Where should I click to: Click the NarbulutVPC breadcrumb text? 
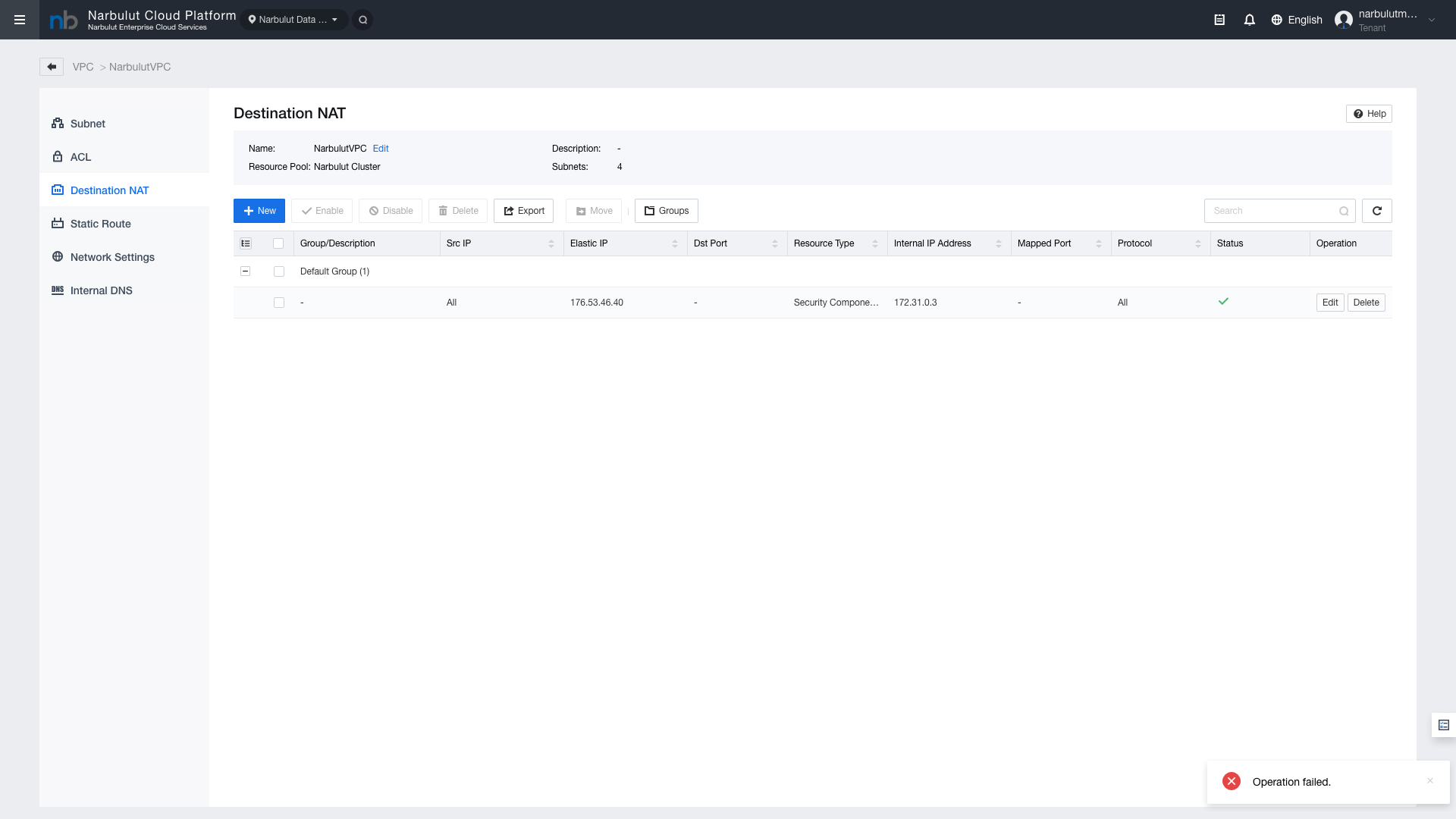(140, 67)
